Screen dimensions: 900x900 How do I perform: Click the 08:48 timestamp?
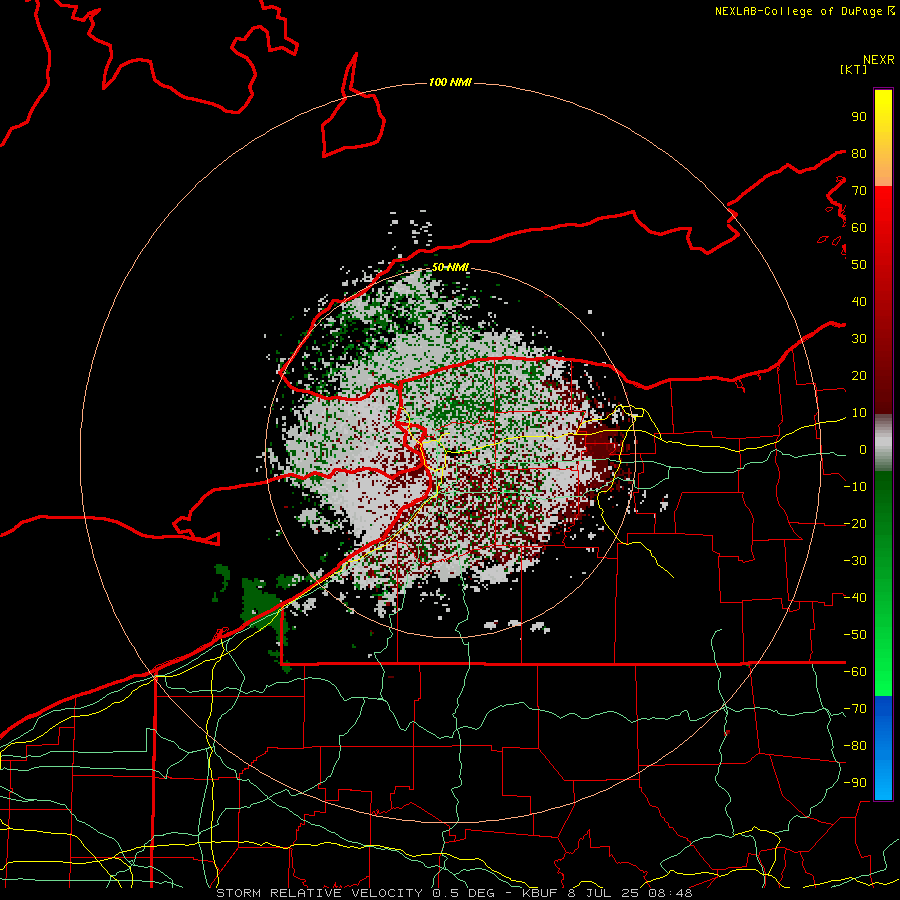pos(671,893)
